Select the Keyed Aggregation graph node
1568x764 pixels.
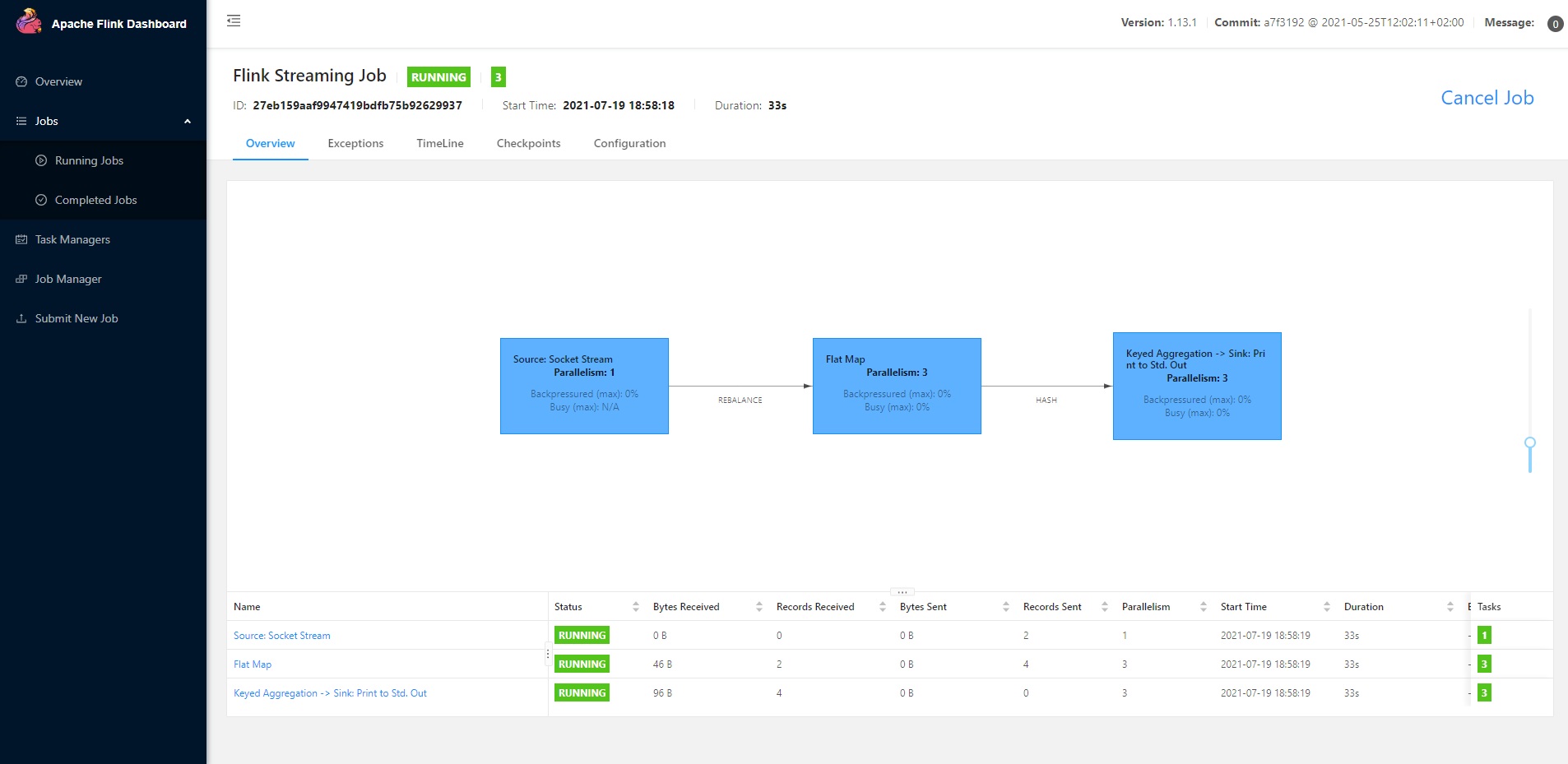1197,386
